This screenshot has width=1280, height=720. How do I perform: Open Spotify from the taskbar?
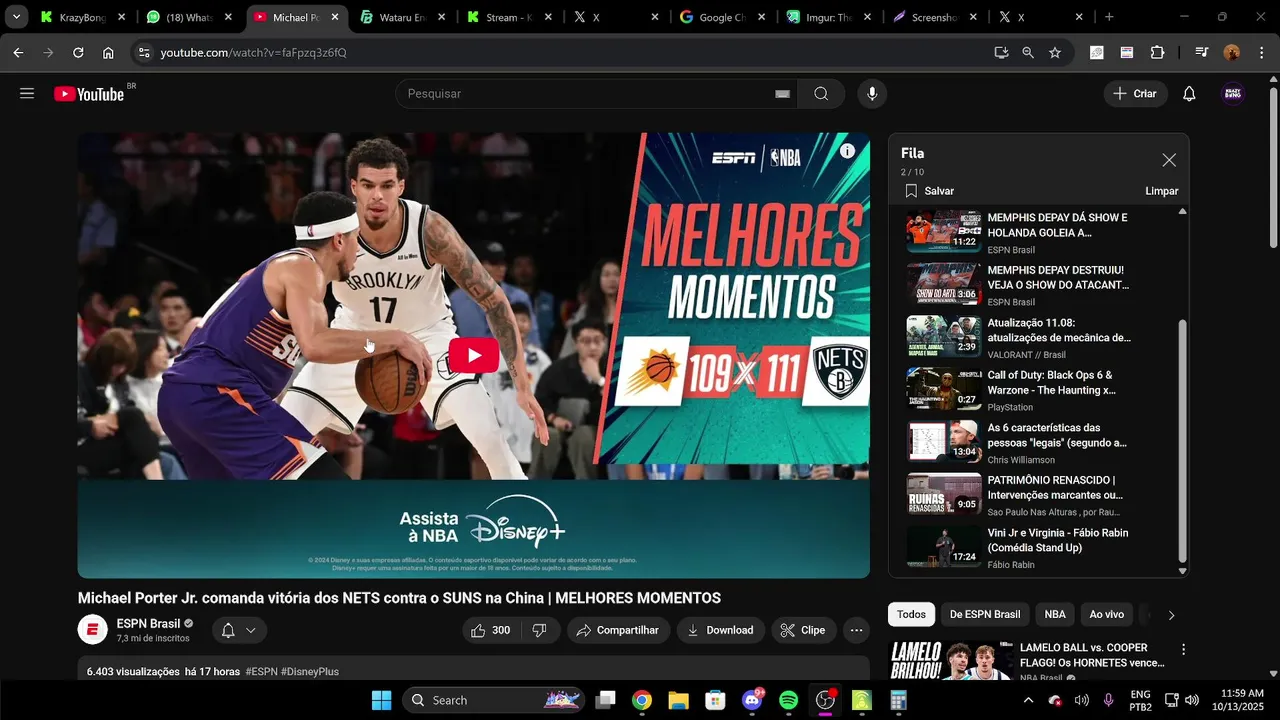tap(788, 700)
